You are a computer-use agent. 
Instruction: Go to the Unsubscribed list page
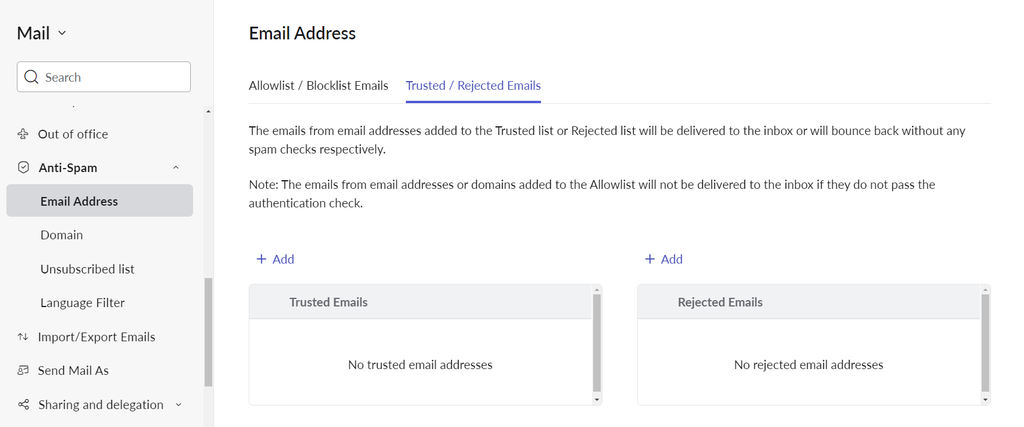(87, 269)
